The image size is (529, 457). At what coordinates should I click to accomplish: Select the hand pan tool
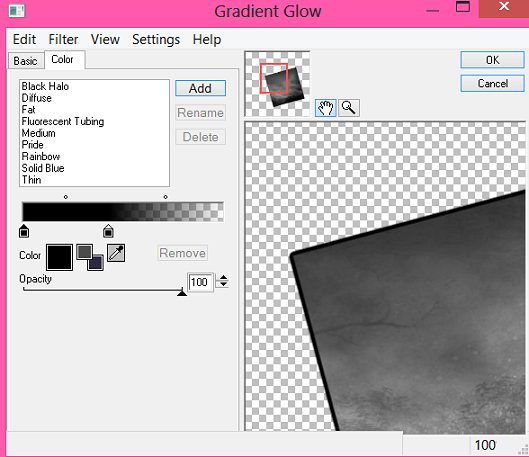click(325, 108)
